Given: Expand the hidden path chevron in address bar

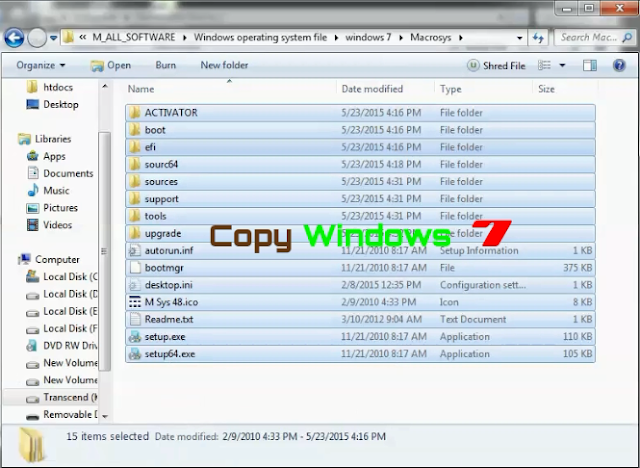Looking at the screenshot, I should point(83,38).
